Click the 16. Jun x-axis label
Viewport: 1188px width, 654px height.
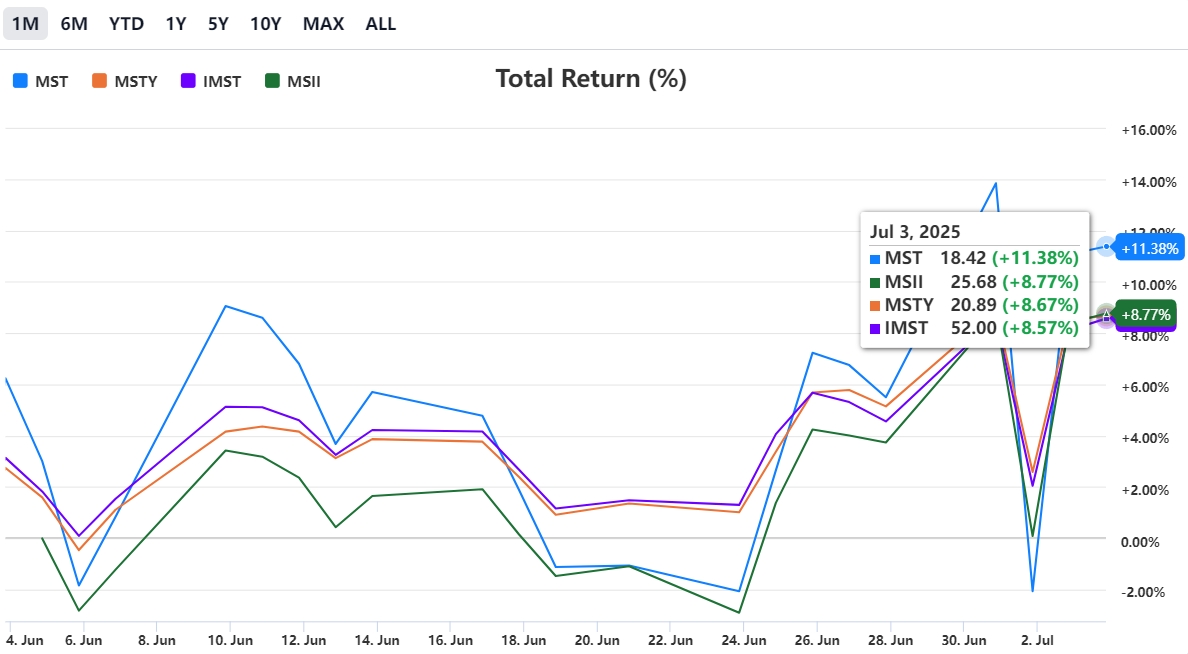[451, 640]
